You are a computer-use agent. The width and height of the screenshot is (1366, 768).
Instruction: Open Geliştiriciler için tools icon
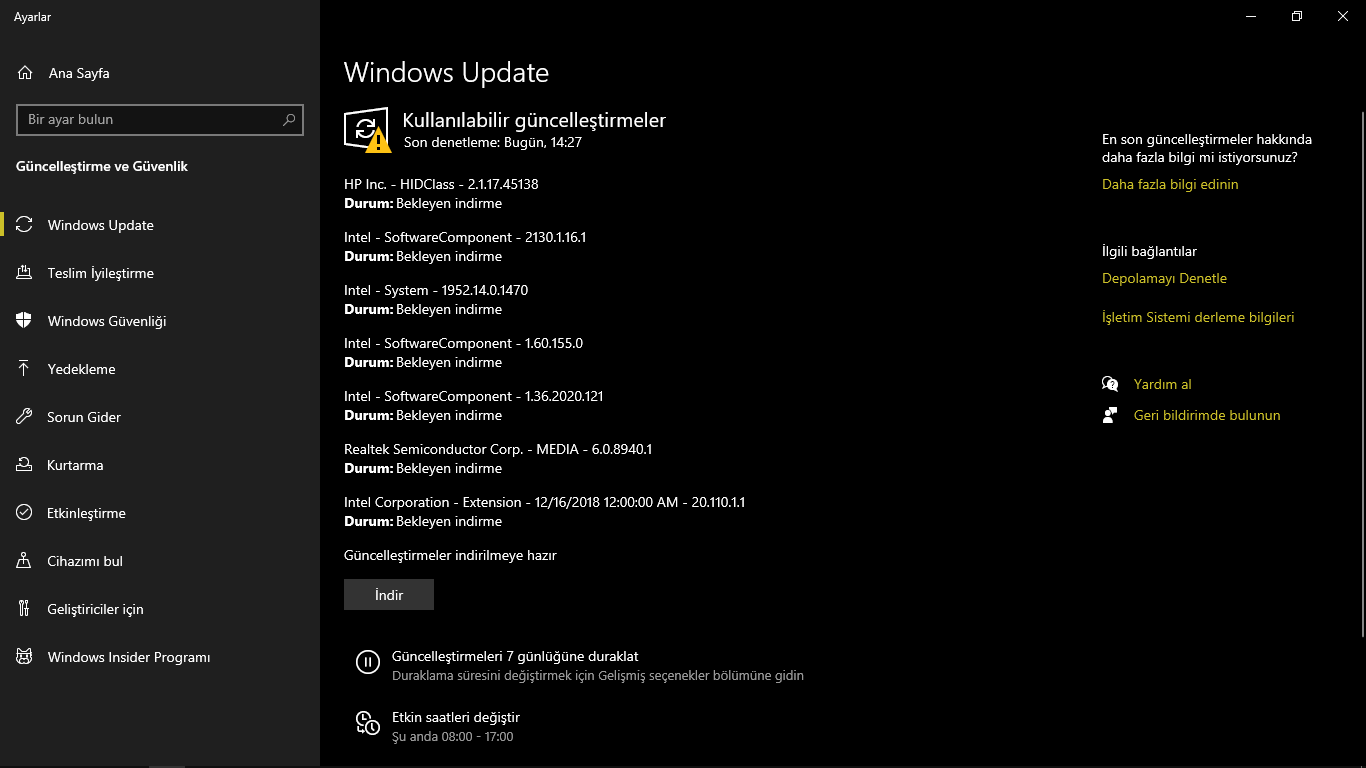pyautogui.click(x=25, y=609)
